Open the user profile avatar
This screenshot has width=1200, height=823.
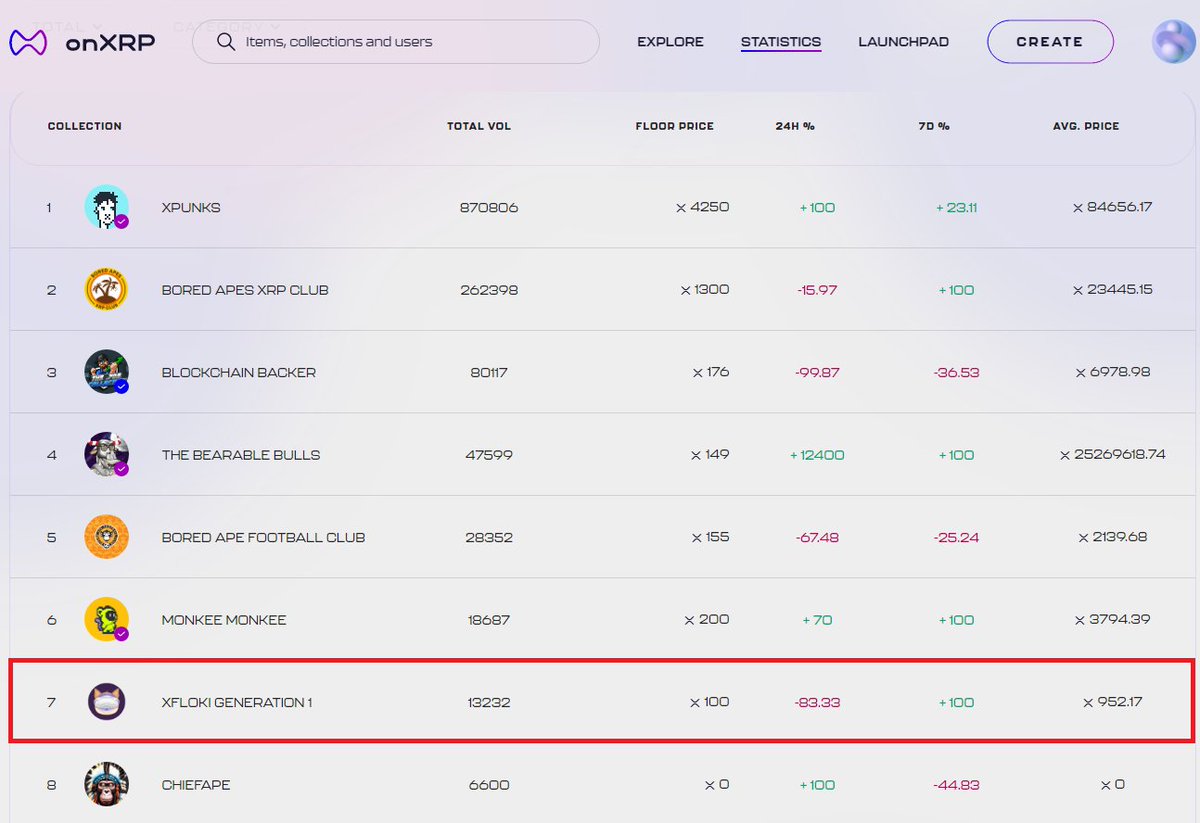pos(1173,42)
